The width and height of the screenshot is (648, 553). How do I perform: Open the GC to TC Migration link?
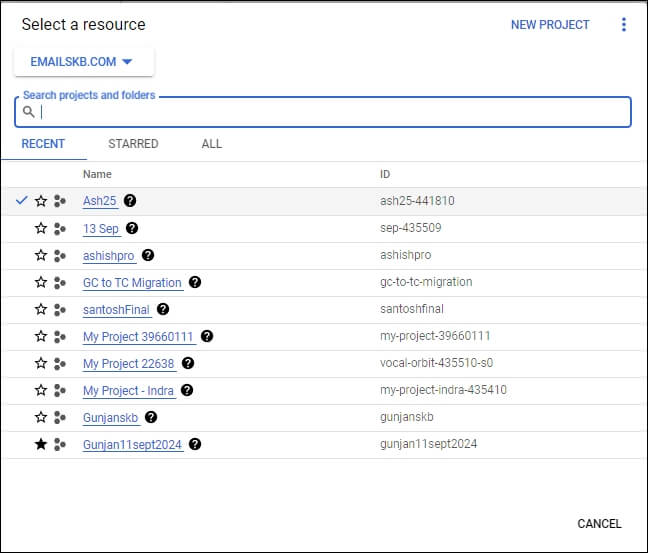coord(132,283)
